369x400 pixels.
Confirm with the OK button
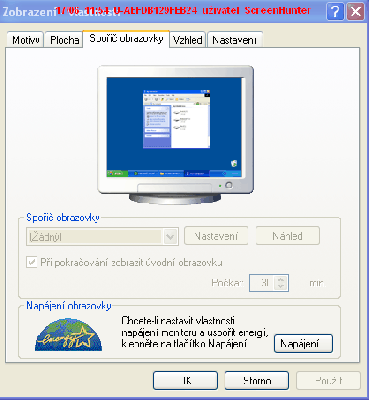[x=185, y=380]
